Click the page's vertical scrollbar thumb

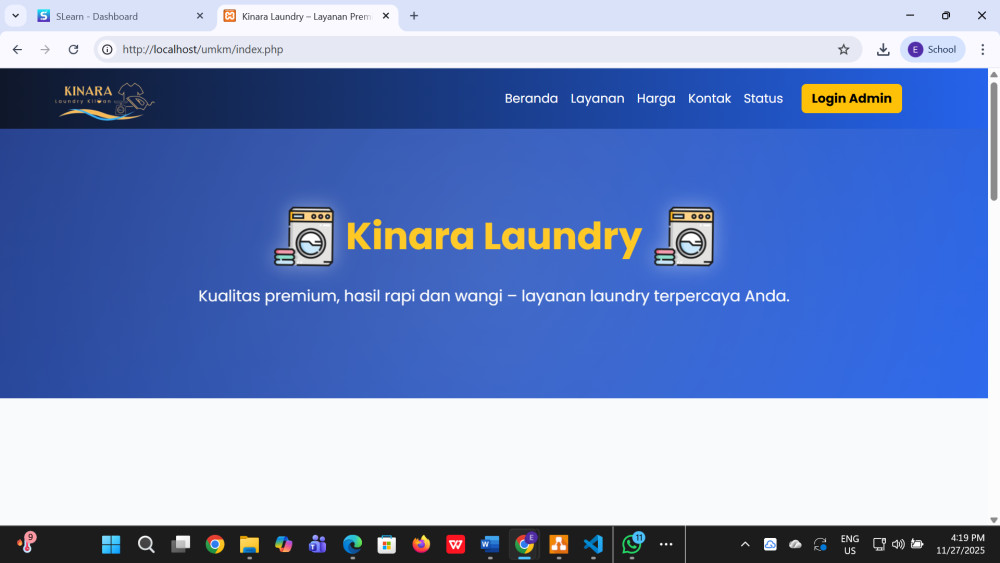tap(993, 140)
